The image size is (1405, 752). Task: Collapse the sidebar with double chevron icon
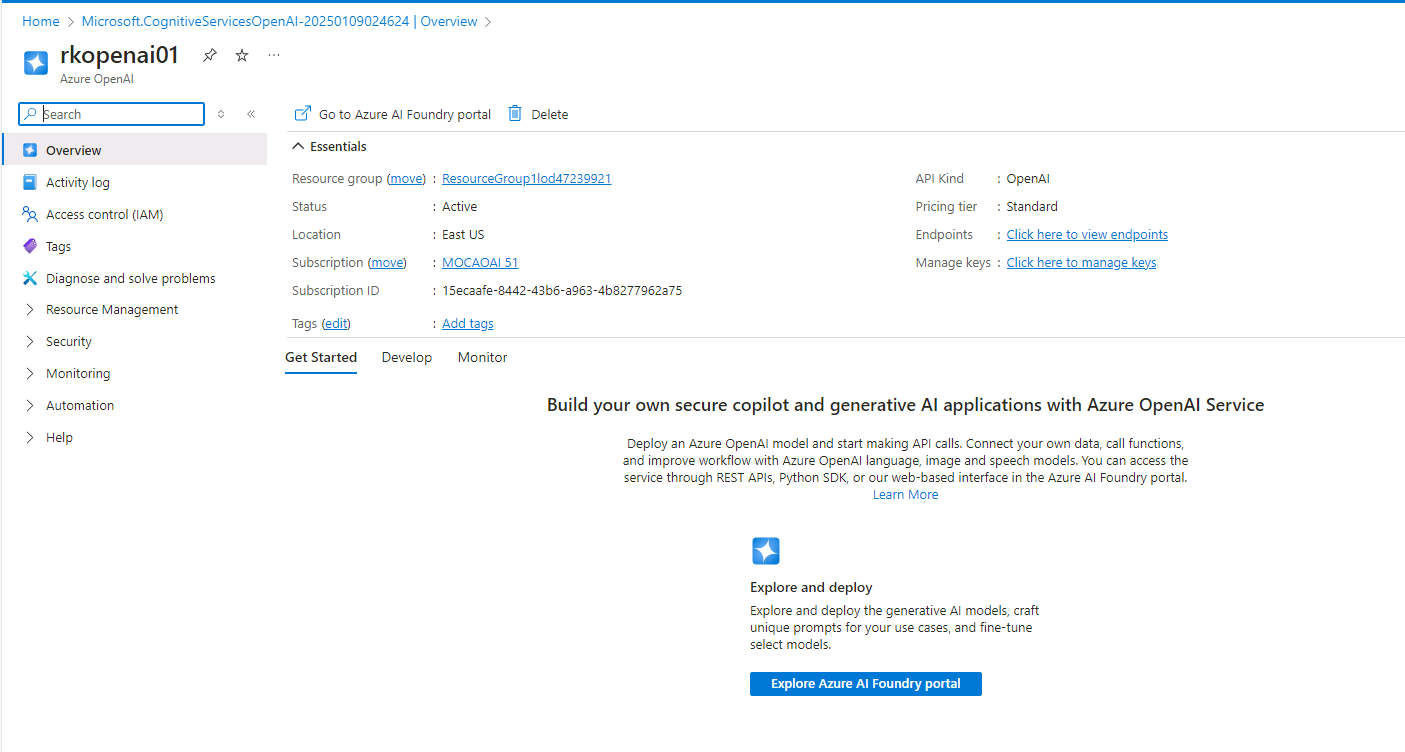[x=251, y=114]
